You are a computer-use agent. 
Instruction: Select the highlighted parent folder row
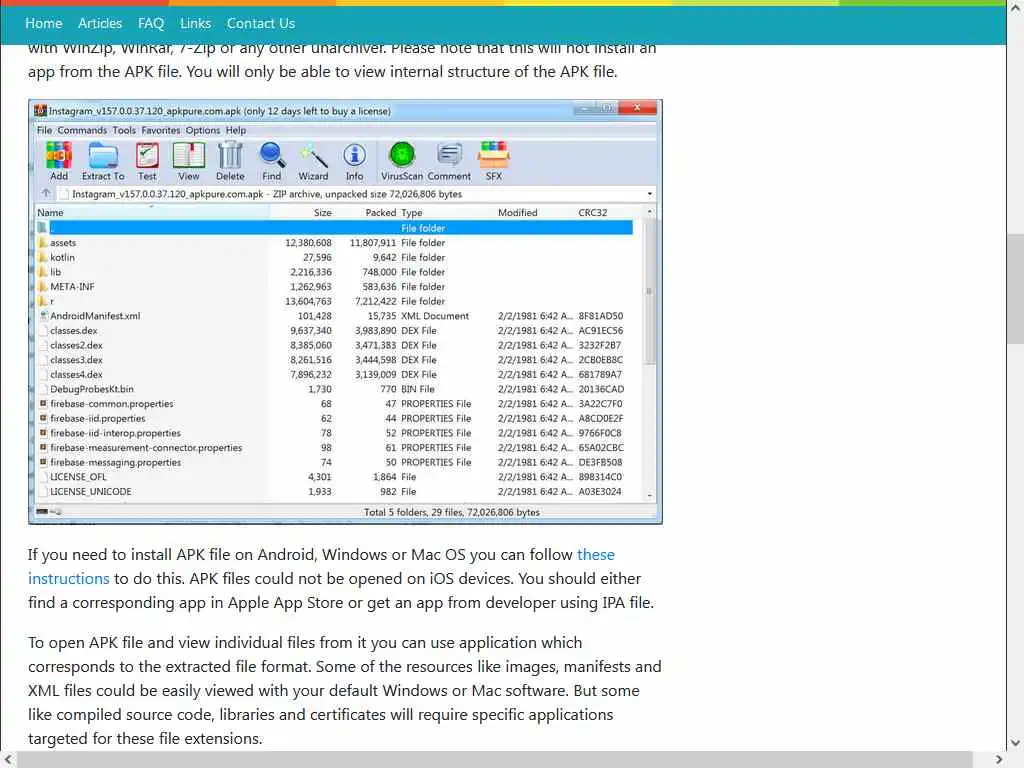334,228
